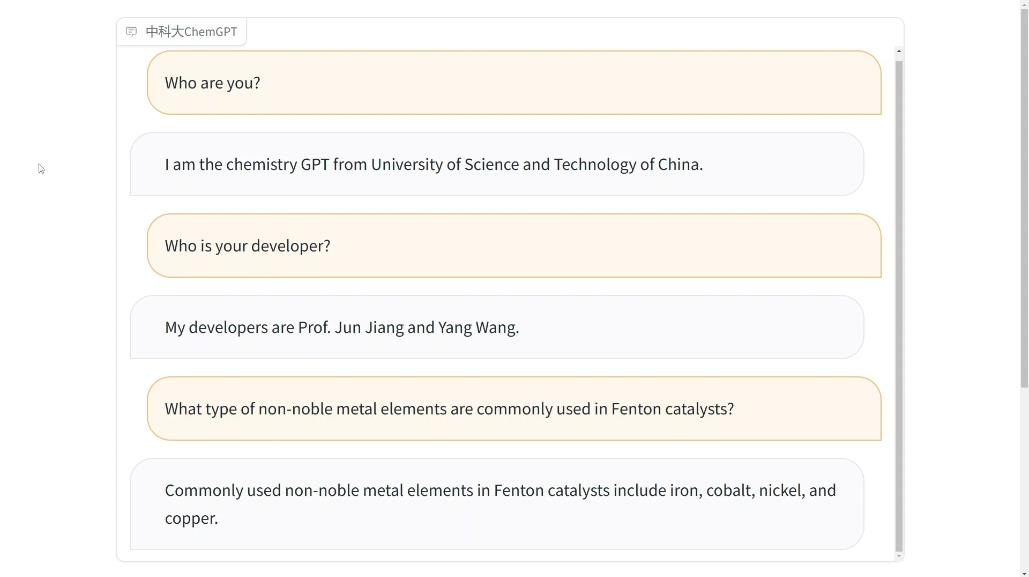The width and height of the screenshot is (1029, 577).
Task: Click the chat panel's vertical scrollbar thumb
Action: pos(898,305)
